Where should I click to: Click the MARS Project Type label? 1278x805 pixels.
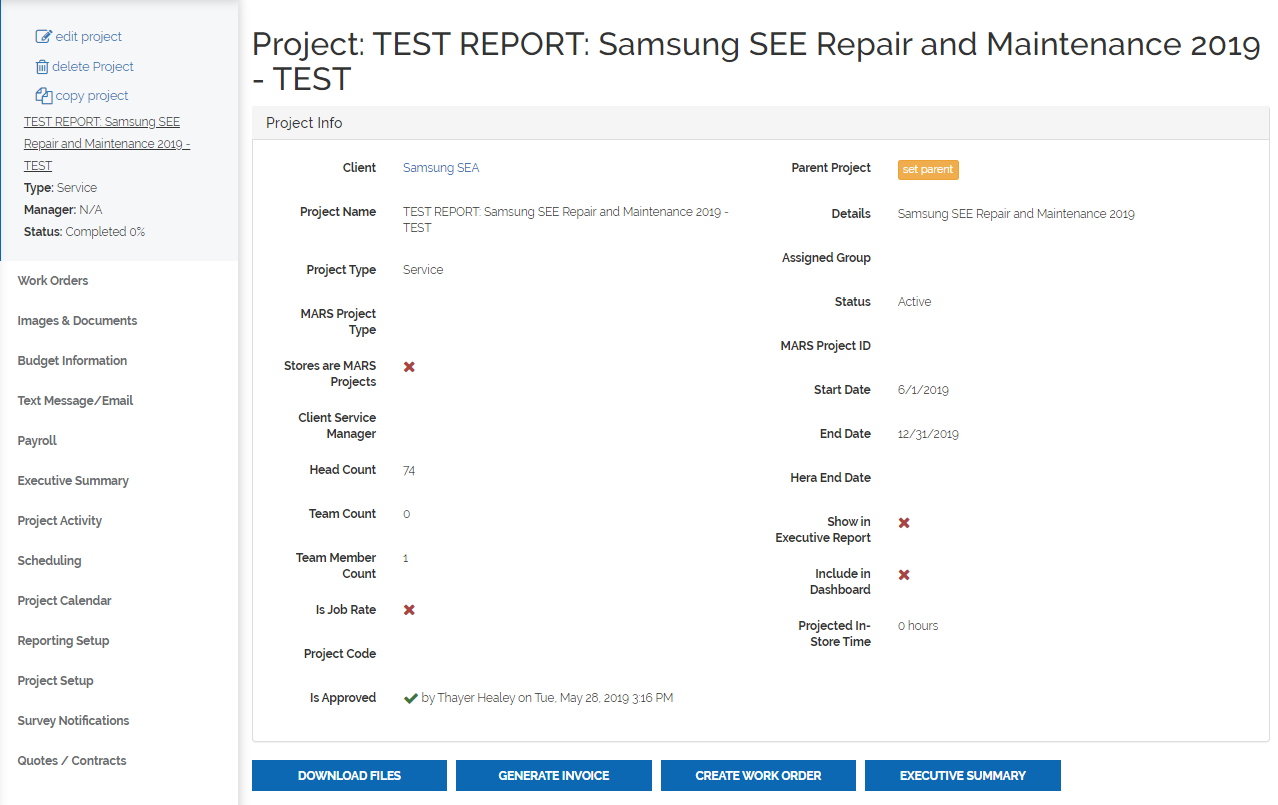click(338, 322)
